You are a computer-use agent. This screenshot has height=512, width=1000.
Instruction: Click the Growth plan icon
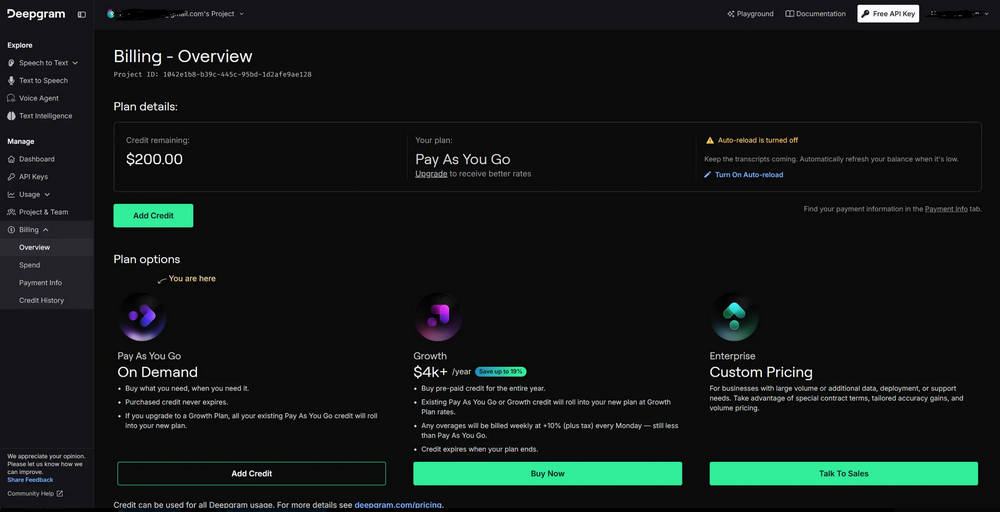pos(439,317)
